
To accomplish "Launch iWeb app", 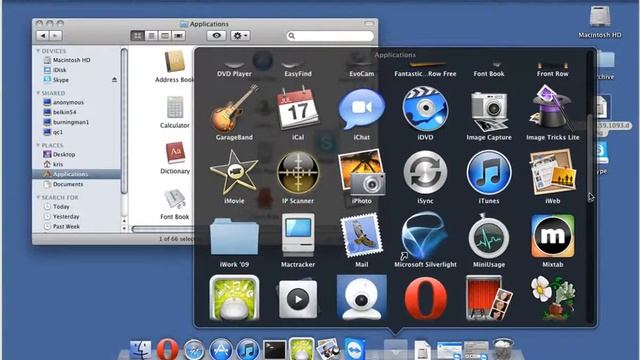I will coord(552,172).
